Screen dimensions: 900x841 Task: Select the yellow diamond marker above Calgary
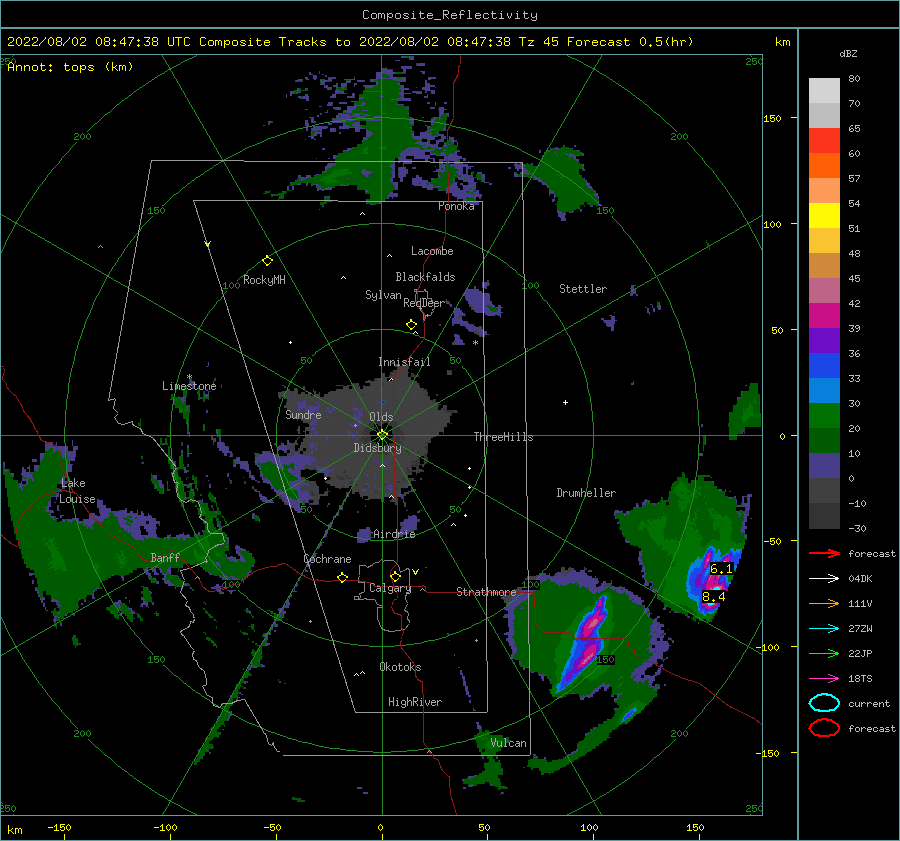pos(395,576)
